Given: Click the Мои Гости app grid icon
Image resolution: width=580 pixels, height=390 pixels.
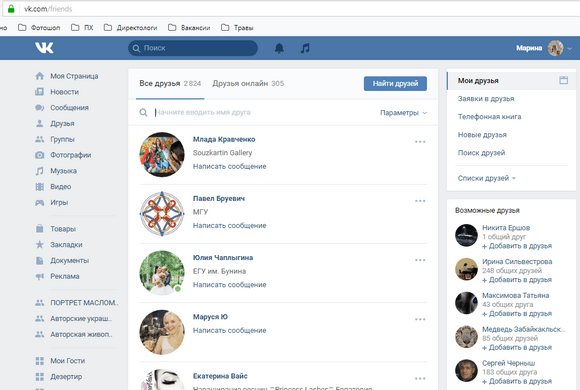Looking at the screenshot, I should pos(40,361).
